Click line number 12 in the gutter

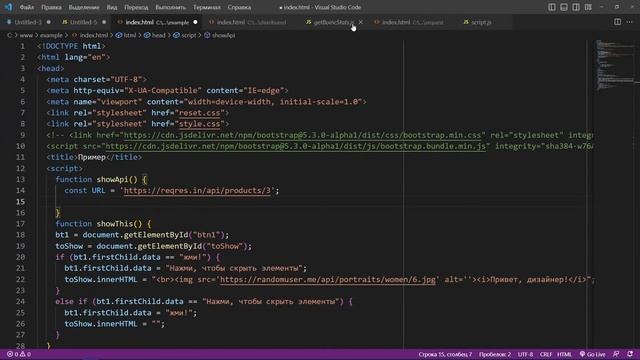[x=20, y=168]
